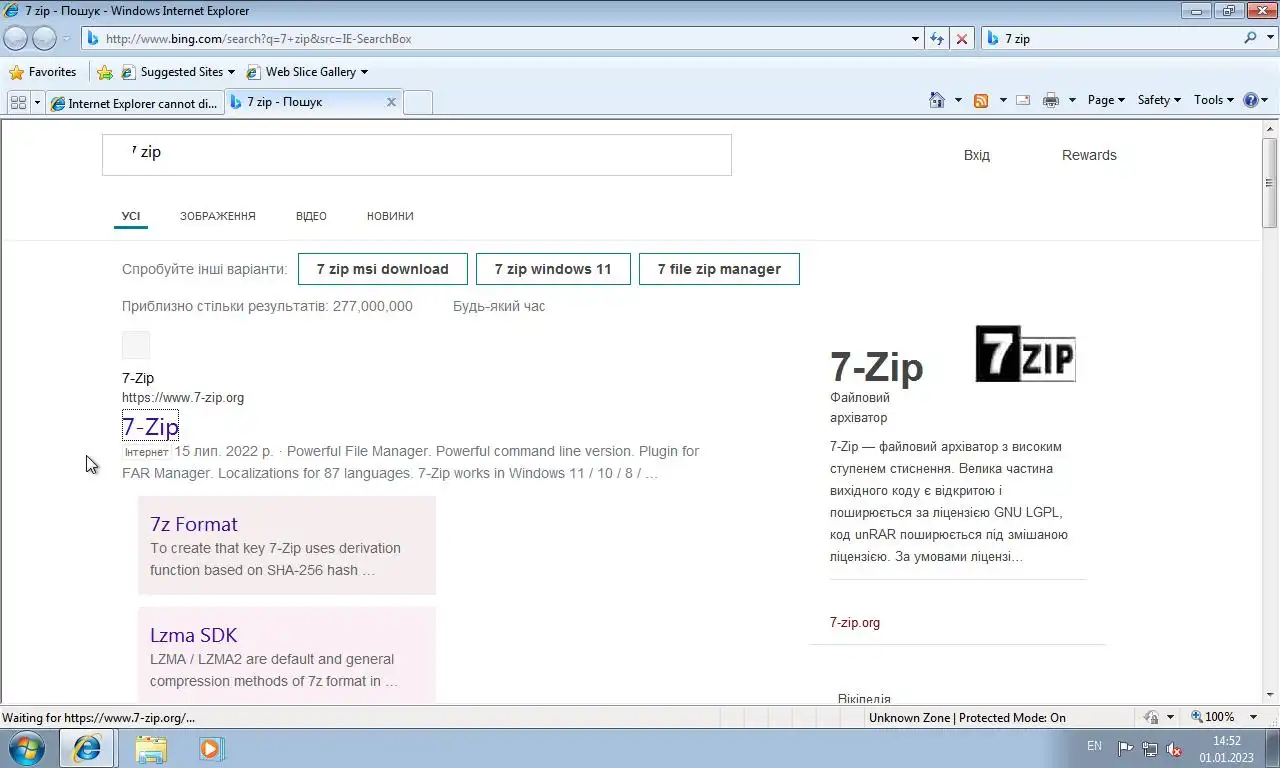Image resolution: width=1280 pixels, height=768 pixels.
Task: Click the blue Help question mark icon
Action: 1250,100
